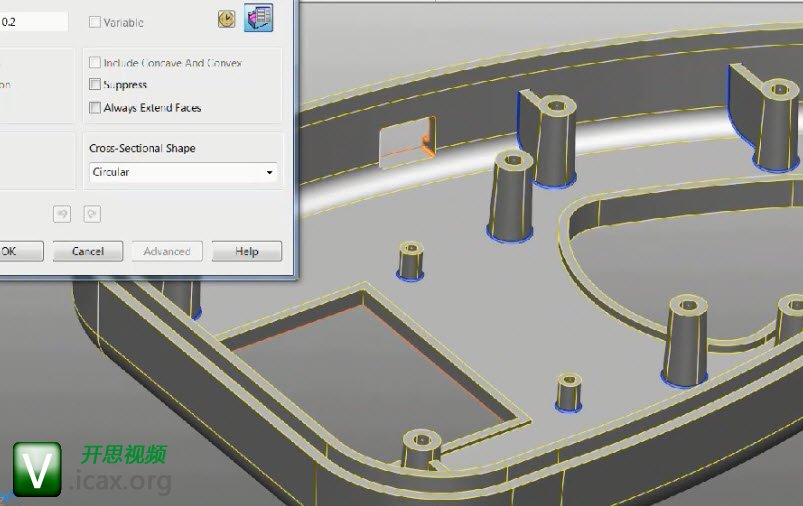Click the Help button
This screenshot has height=506, width=803.
[x=247, y=251]
